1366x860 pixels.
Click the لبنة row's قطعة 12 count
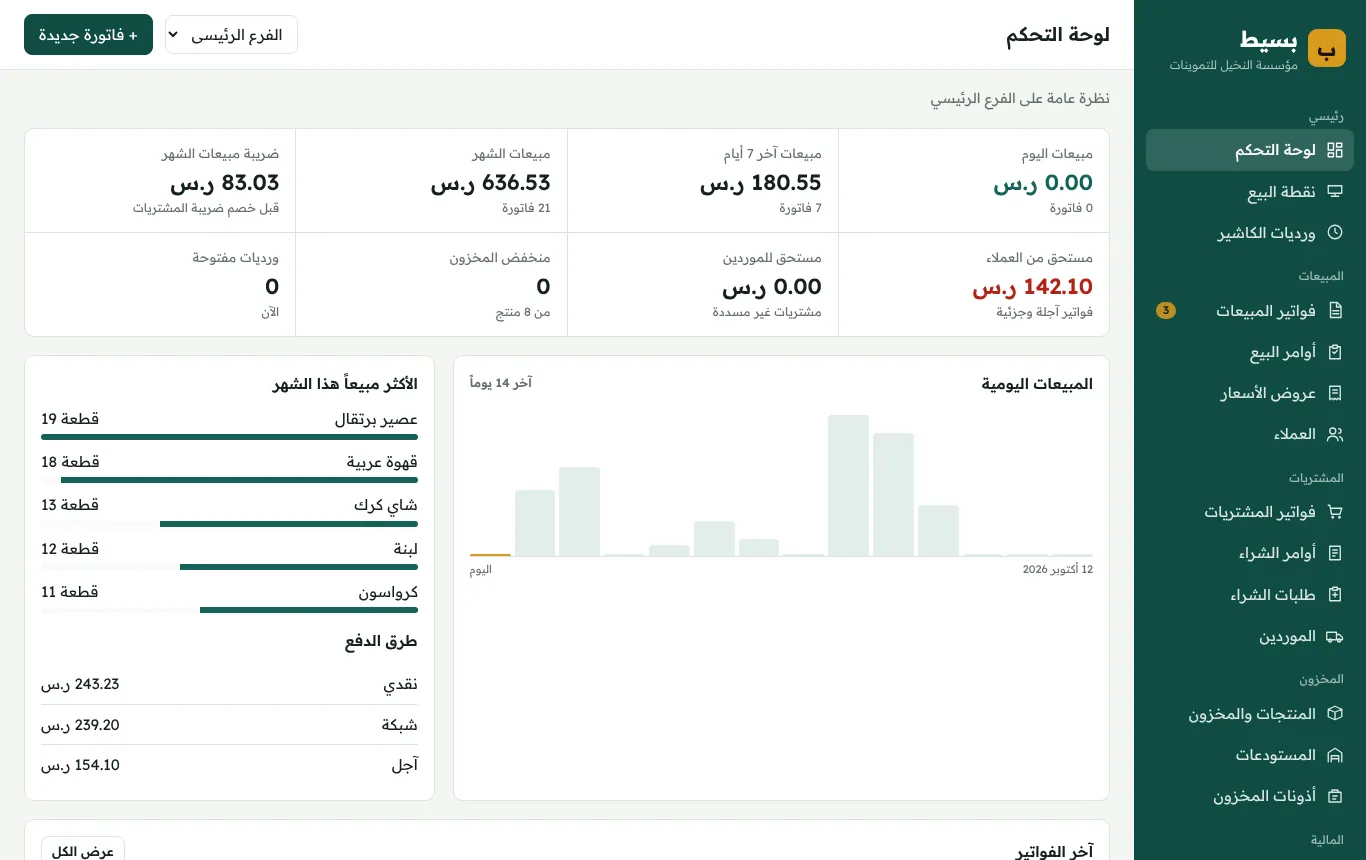[70, 549]
